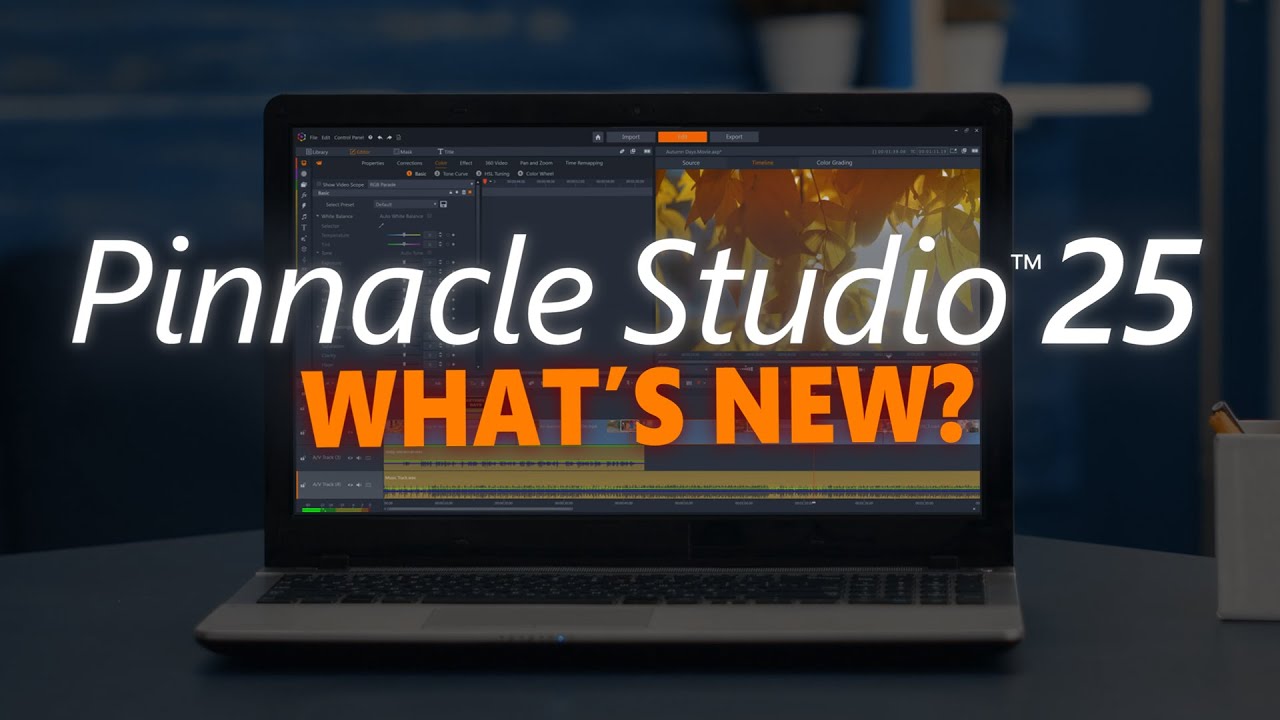Image resolution: width=1280 pixels, height=720 pixels.
Task: Click the T titles sidebar icon
Action: click(x=304, y=228)
